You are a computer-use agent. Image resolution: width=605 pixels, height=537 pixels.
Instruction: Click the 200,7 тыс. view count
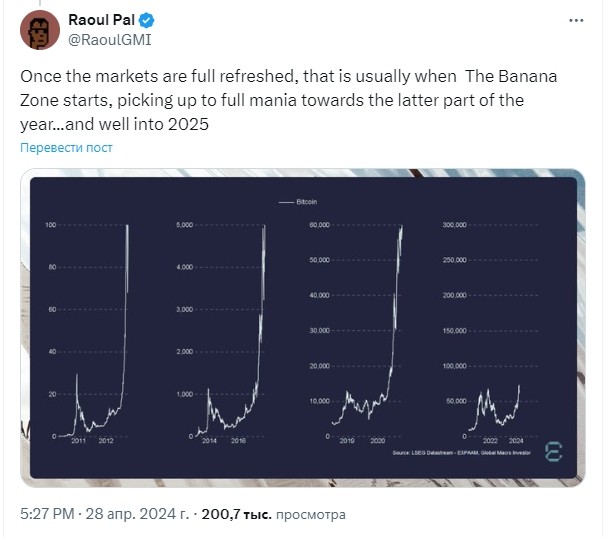tap(234, 515)
